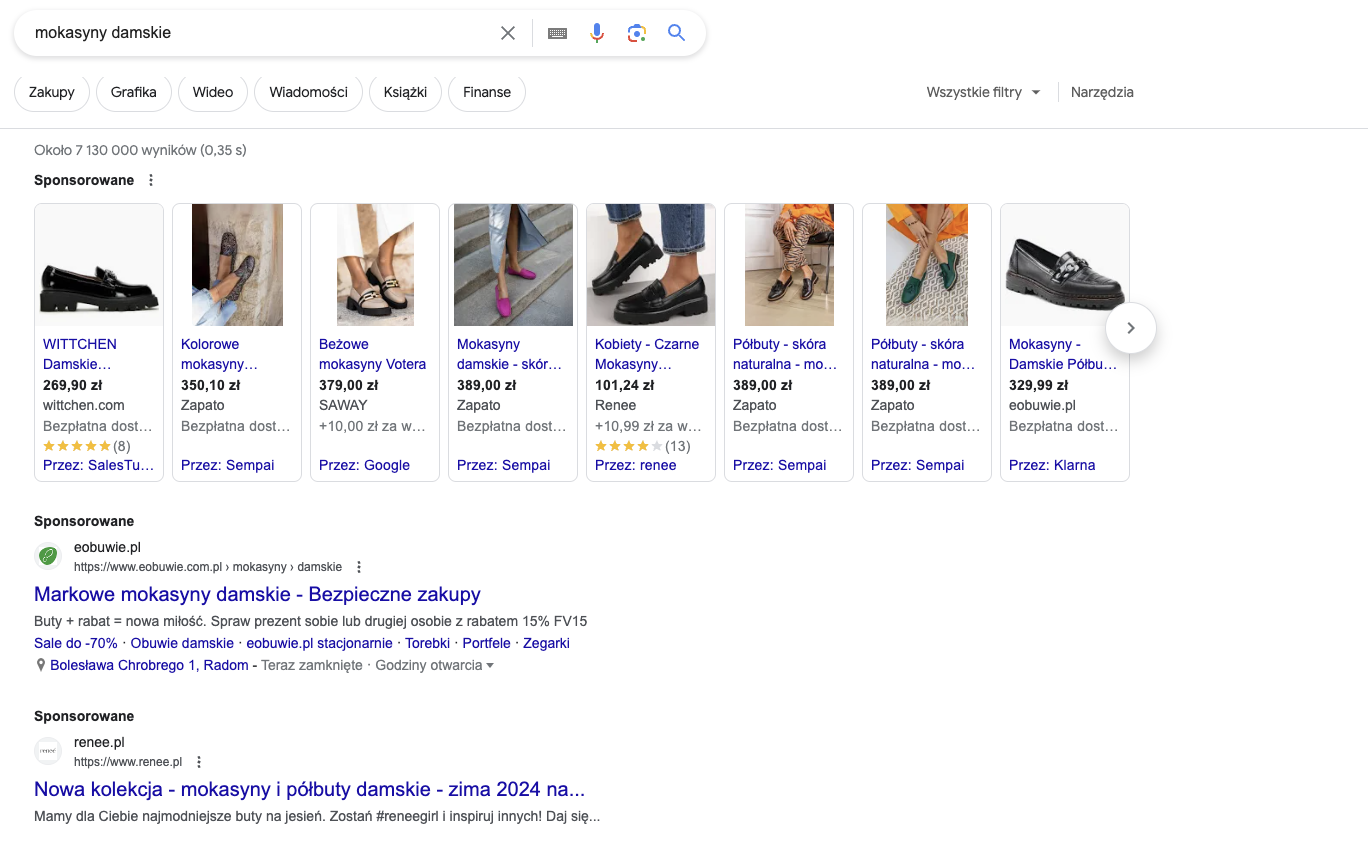This screenshot has width=1368, height=854.
Task: Open pink Mokasyny damskie skórzane image
Action: [x=513, y=265]
